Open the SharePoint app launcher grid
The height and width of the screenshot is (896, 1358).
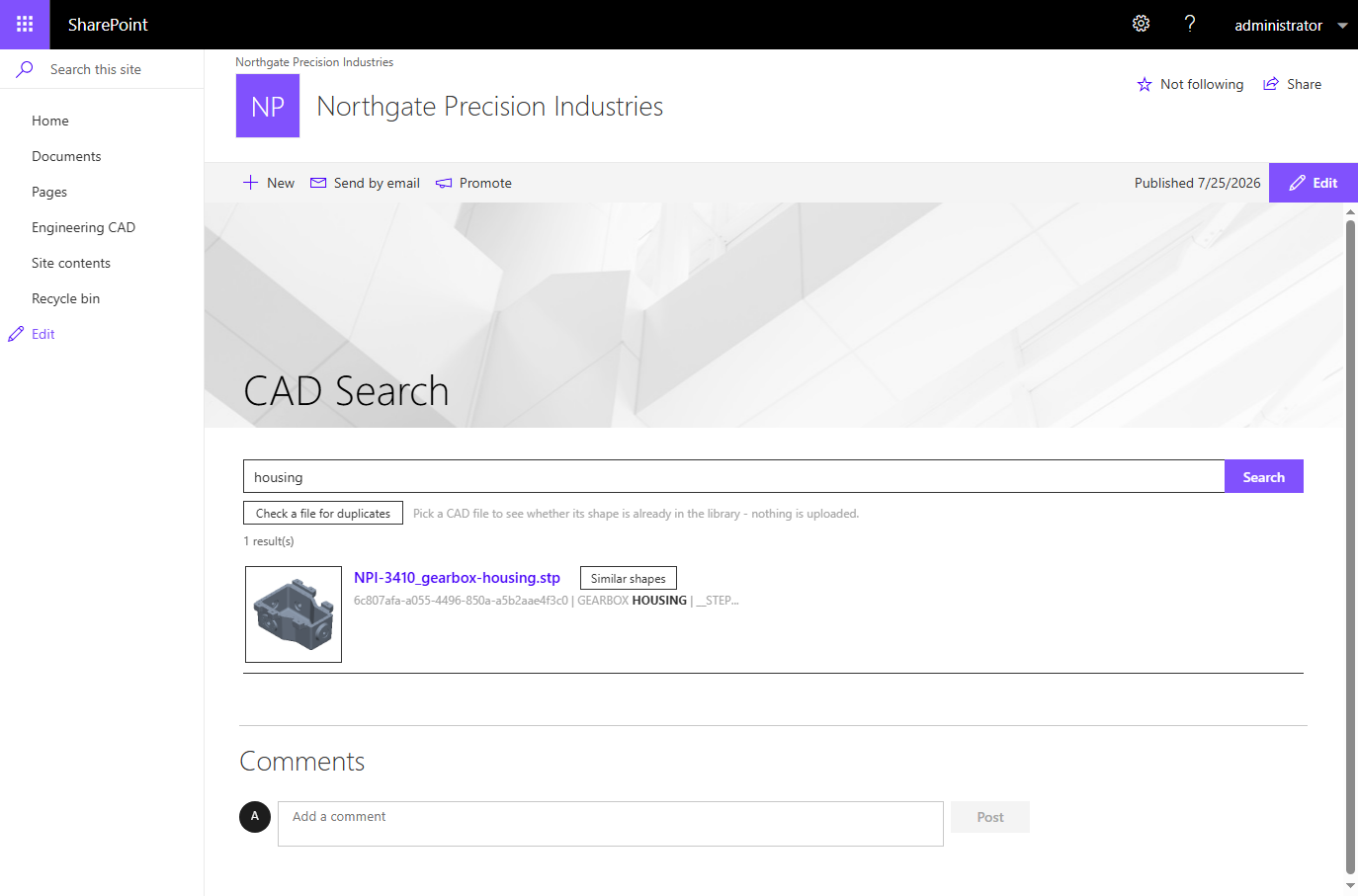[25, 25]
